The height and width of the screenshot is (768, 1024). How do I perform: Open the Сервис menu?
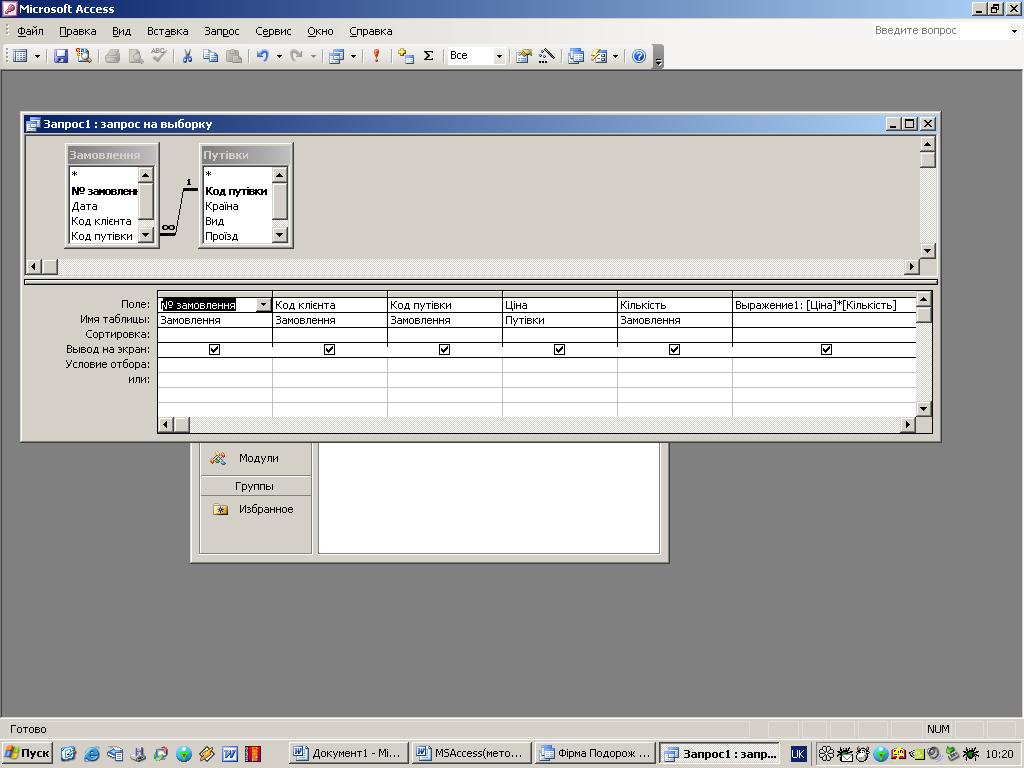tap(273, 31)
